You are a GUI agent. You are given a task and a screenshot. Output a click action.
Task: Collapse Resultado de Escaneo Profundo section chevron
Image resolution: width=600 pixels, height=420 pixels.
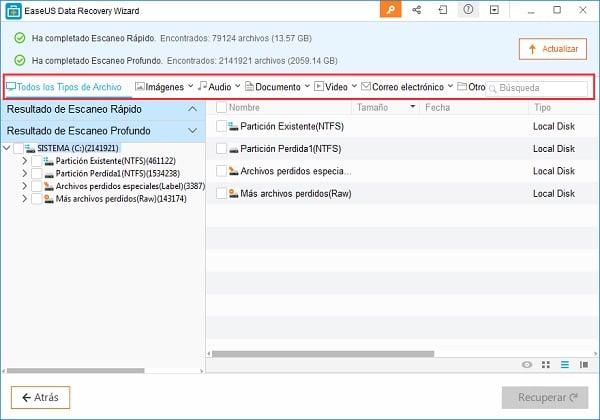click(x=192, y=131)
